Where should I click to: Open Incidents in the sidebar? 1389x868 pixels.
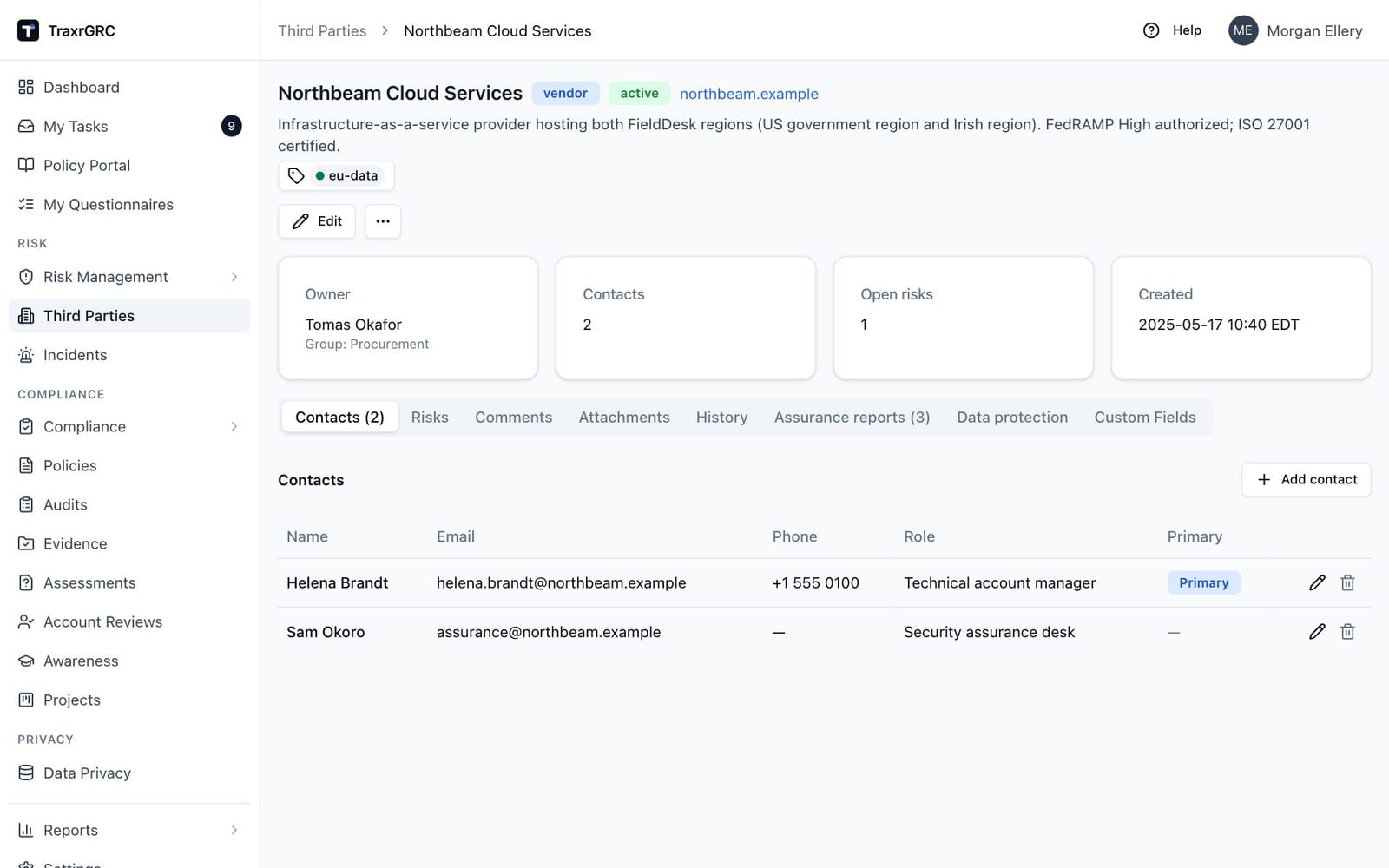[x=129, y=355]
